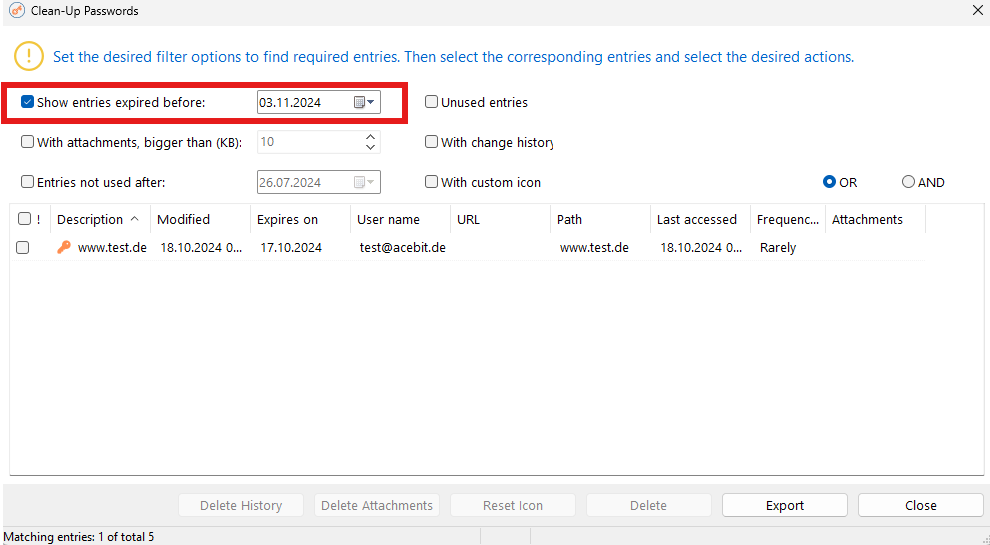The height and width of the screenshot is (545, 990).
Task: Click user name test@acebit.de cell
Action: [x=403, y=248]
